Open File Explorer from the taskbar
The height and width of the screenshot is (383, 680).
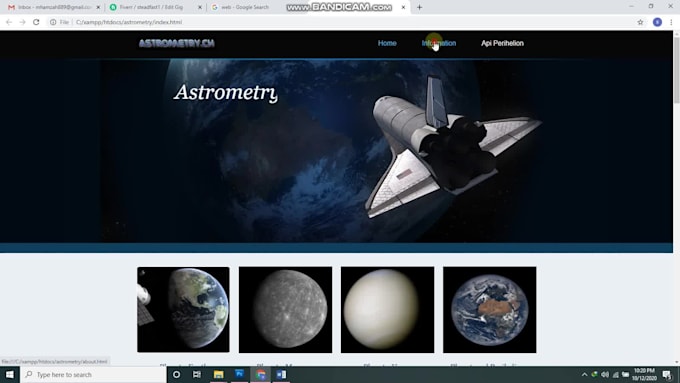pos(218,374)
